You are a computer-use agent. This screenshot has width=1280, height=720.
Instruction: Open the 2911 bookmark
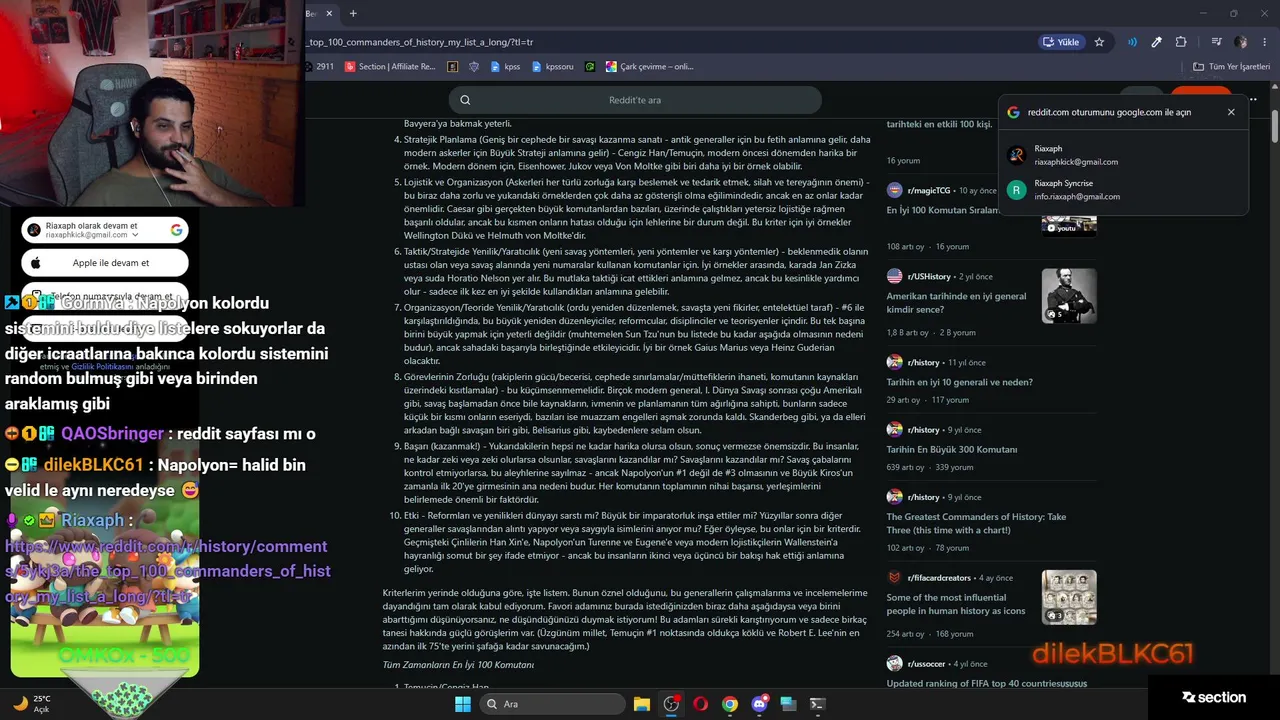pyautogui.click(x=319, y=67)
